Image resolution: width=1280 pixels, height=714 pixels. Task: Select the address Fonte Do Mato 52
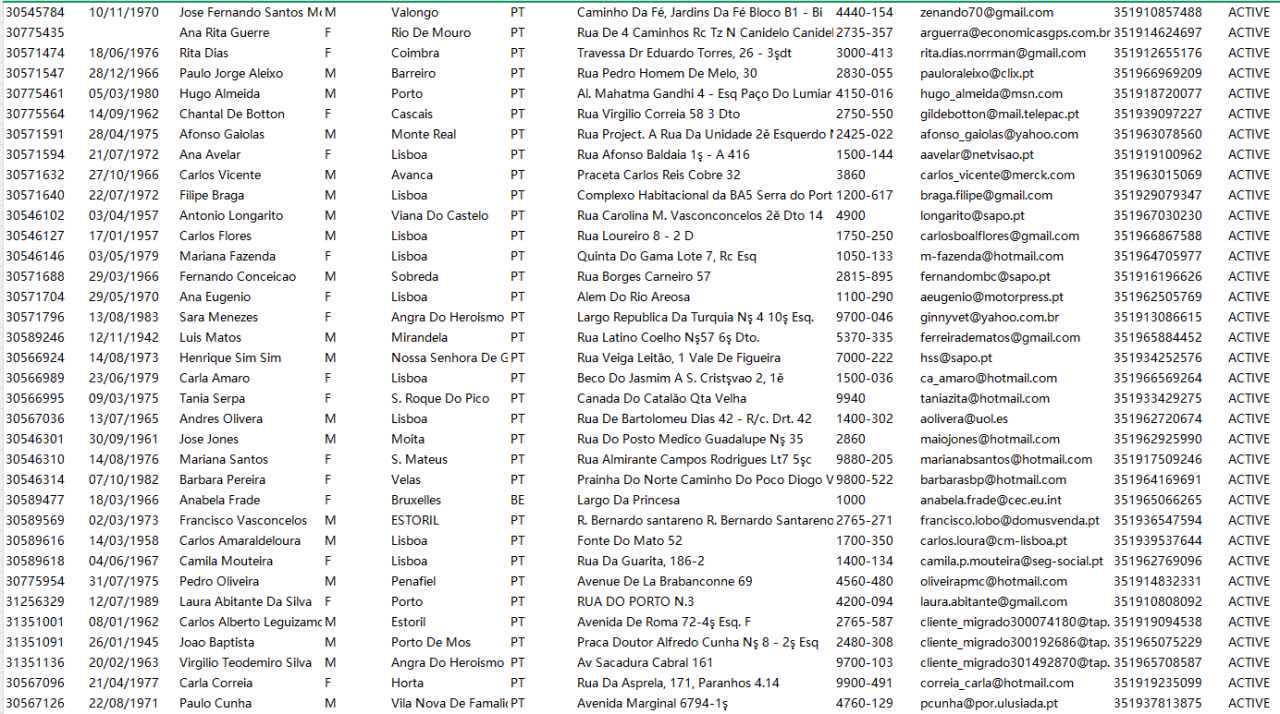630,541
